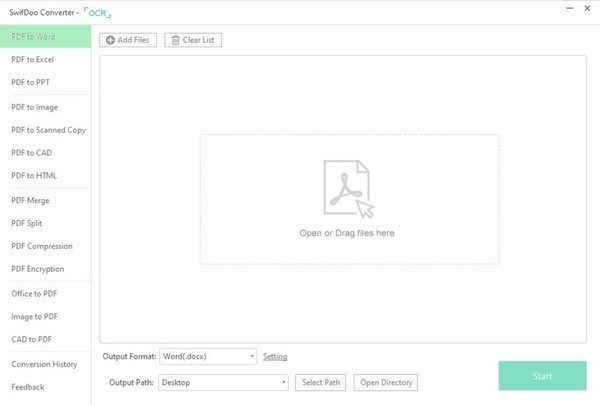Select PDF to CAD option
This screenshot has height=405, width=600.
tap(46, 153)
